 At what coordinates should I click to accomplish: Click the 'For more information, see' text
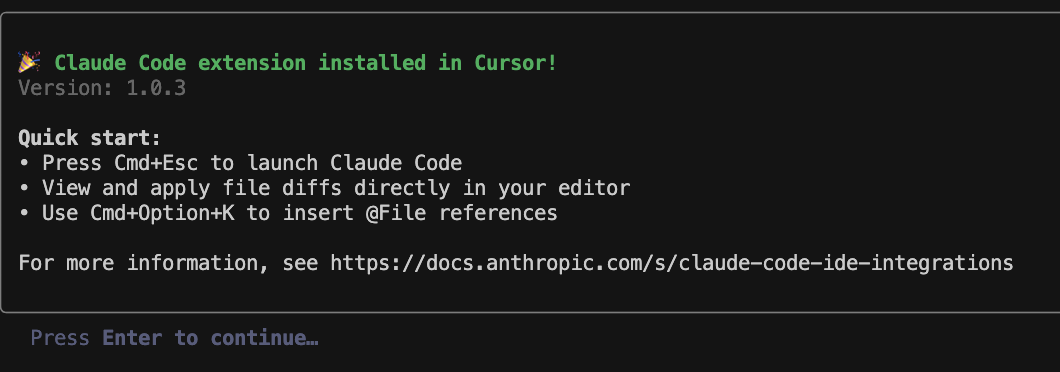(x=168, y=262)
